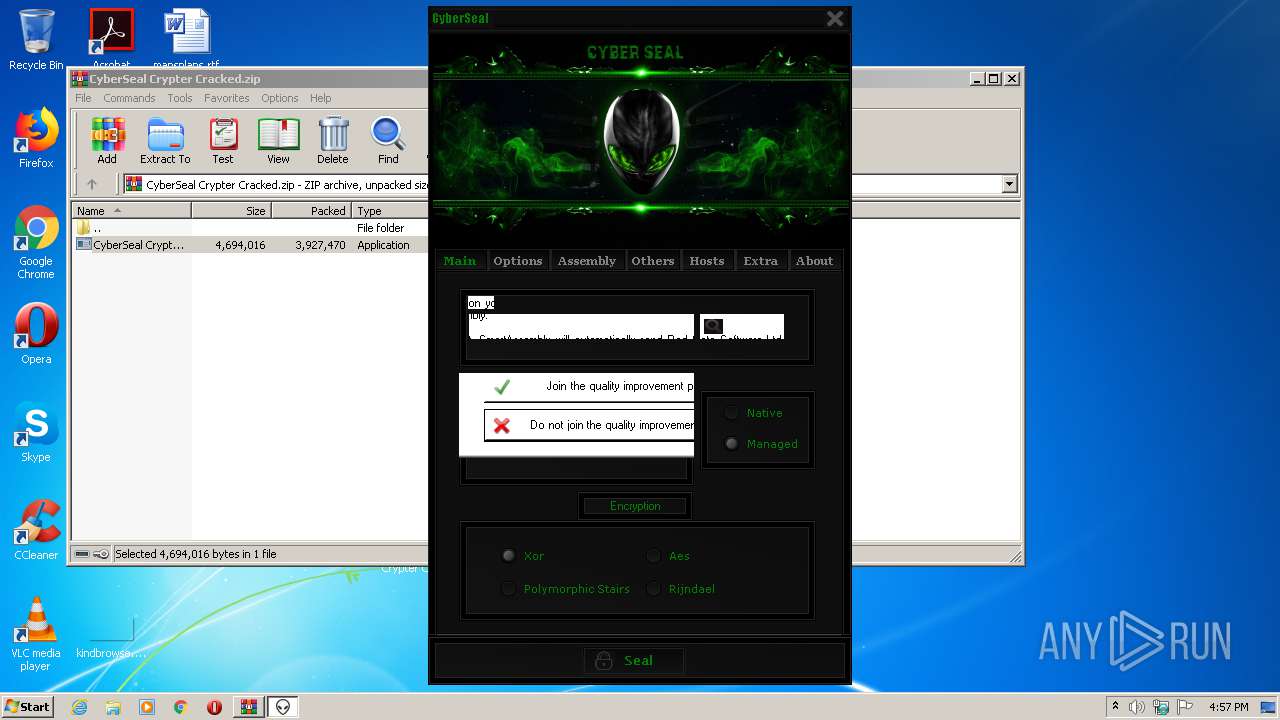Viewport: 1280px width, 720px height.
Task: Click the Test archive icon
Action: (x=223, y=140)
